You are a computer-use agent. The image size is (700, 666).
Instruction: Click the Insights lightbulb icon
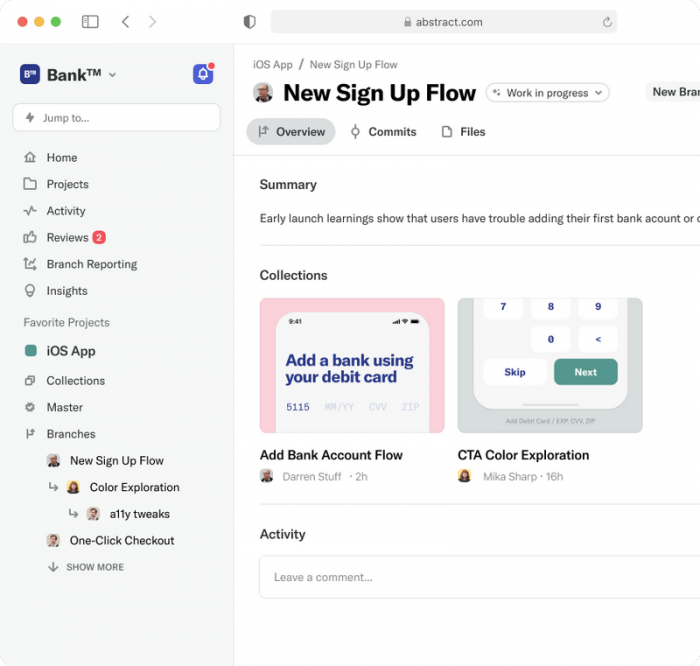(x=30, y=291)
